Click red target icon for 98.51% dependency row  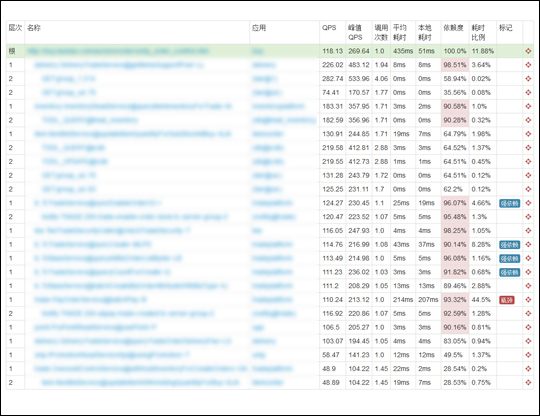[528, 65]
